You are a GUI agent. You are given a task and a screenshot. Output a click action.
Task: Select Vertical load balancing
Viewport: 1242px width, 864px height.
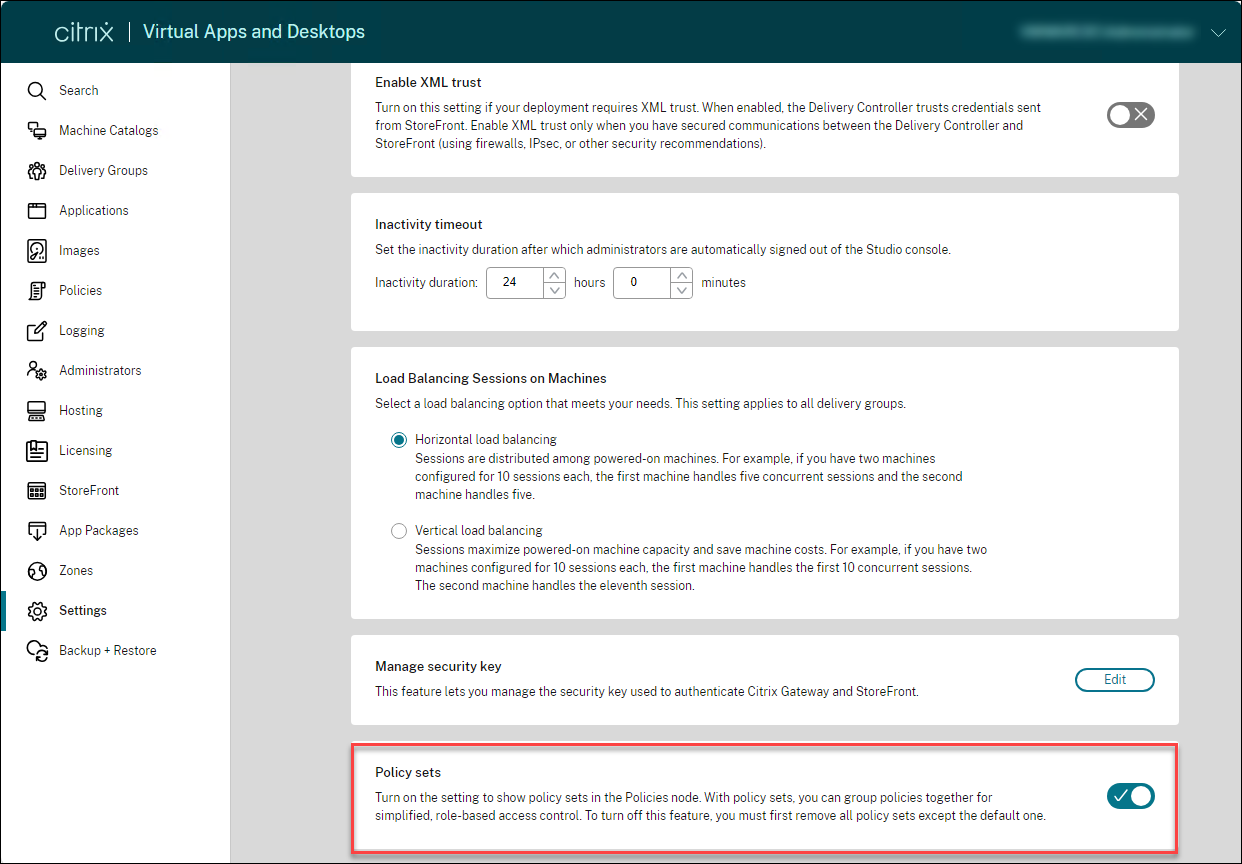pos(399,531)
